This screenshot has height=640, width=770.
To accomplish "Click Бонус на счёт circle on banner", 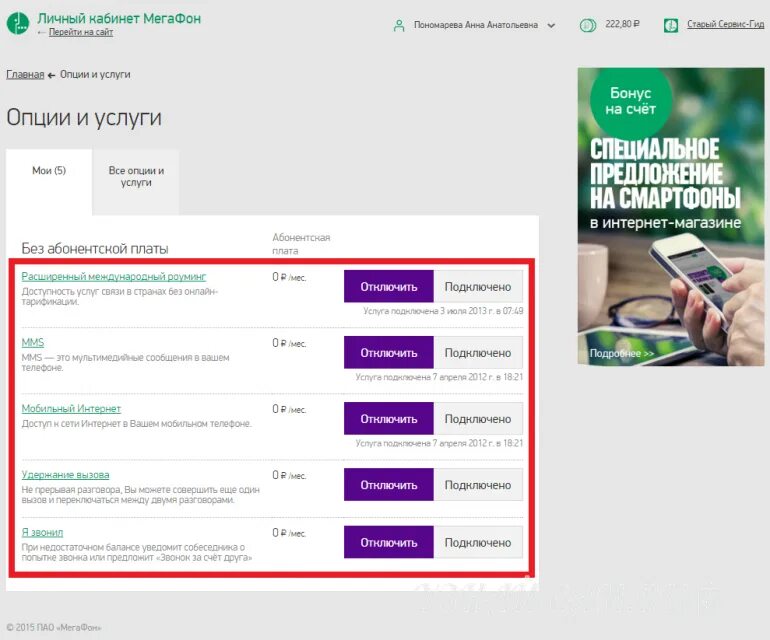I will (631, 101).
